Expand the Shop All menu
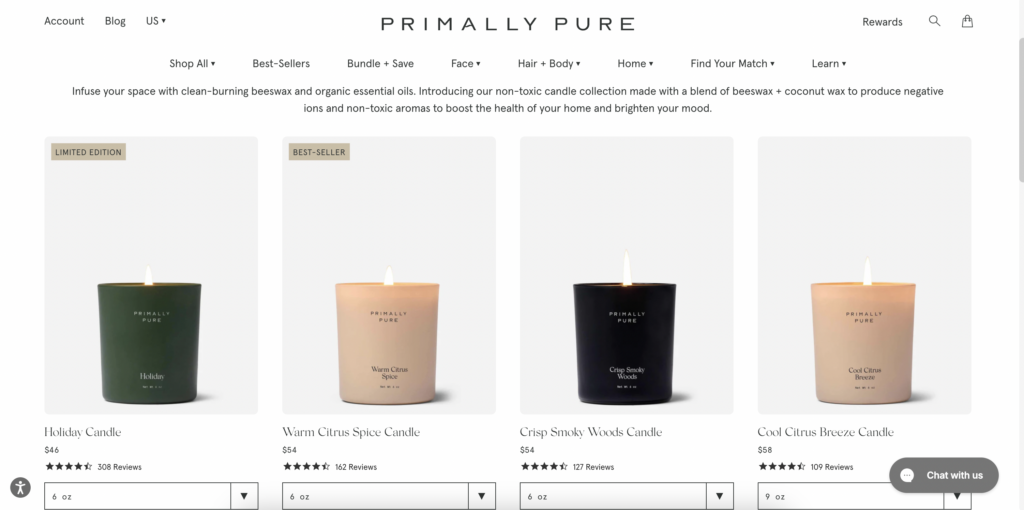The height and width of the screenshot is (510, 1024). (x=192, y=63)
